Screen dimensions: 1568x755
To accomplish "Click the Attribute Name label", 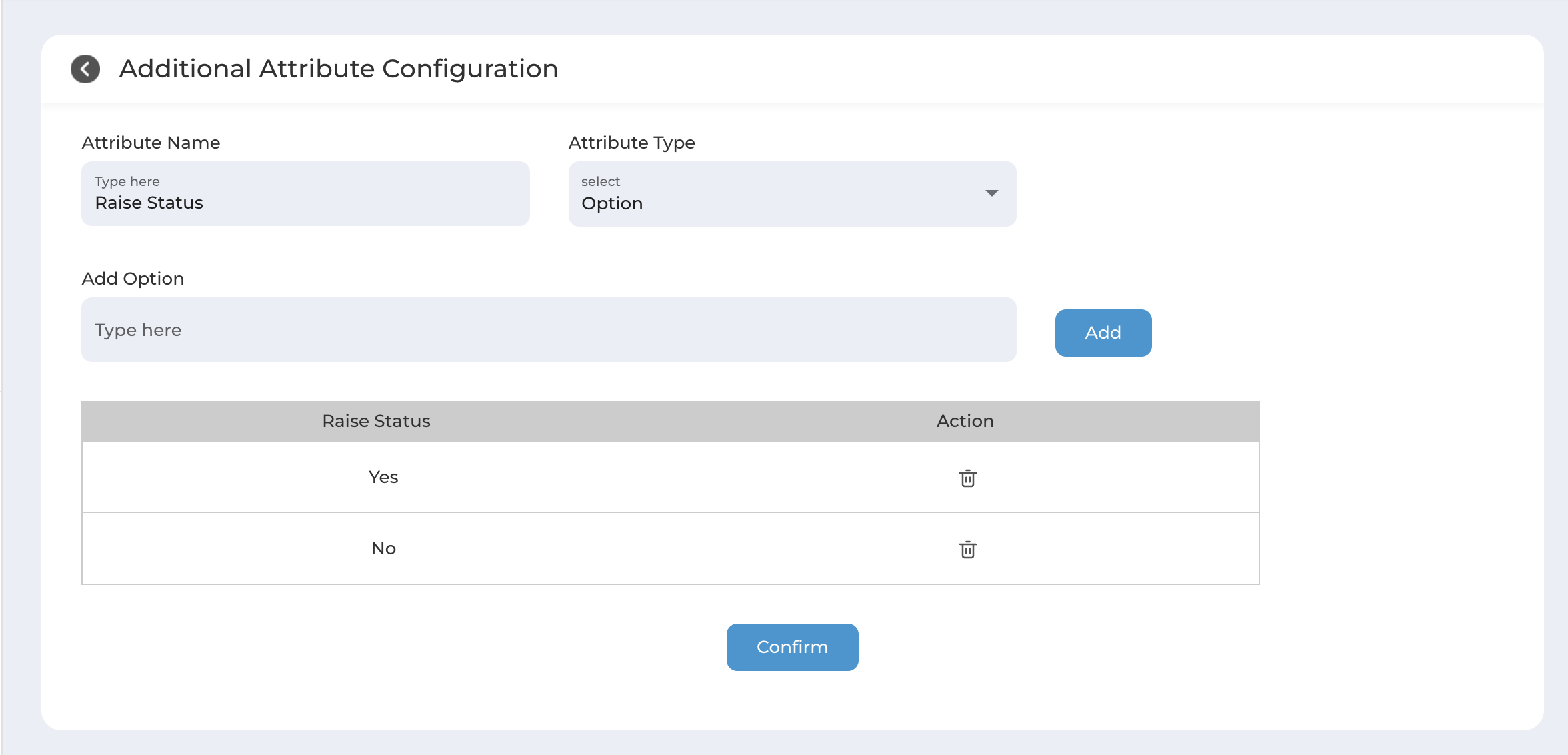I will tap(151, 143).
